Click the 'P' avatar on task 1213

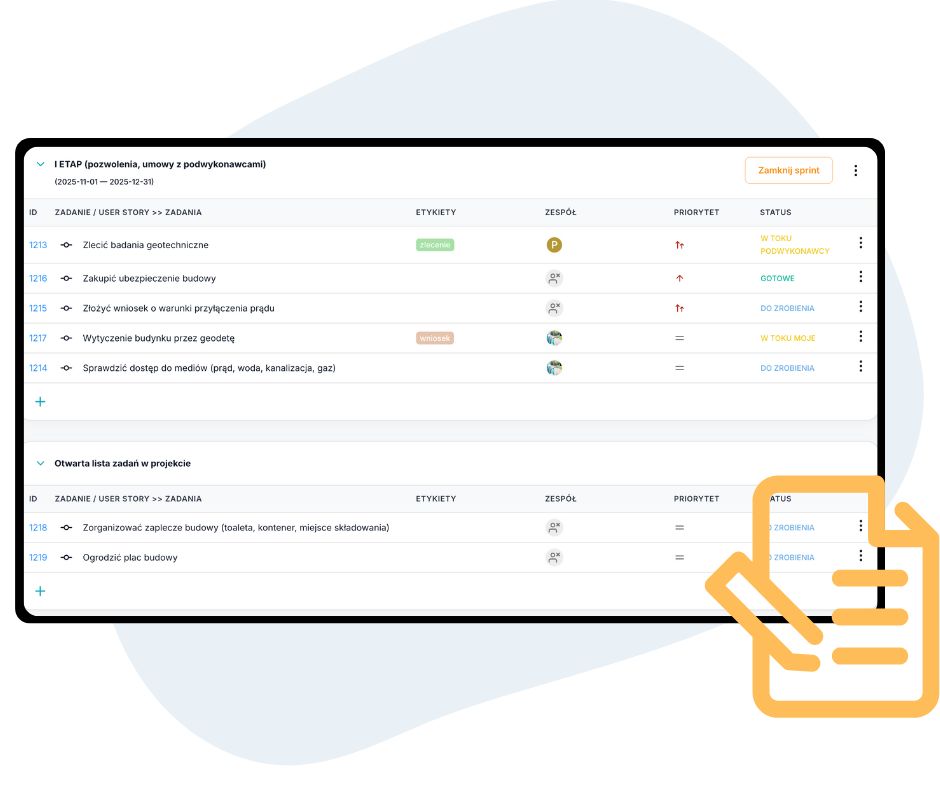point(554,245)
